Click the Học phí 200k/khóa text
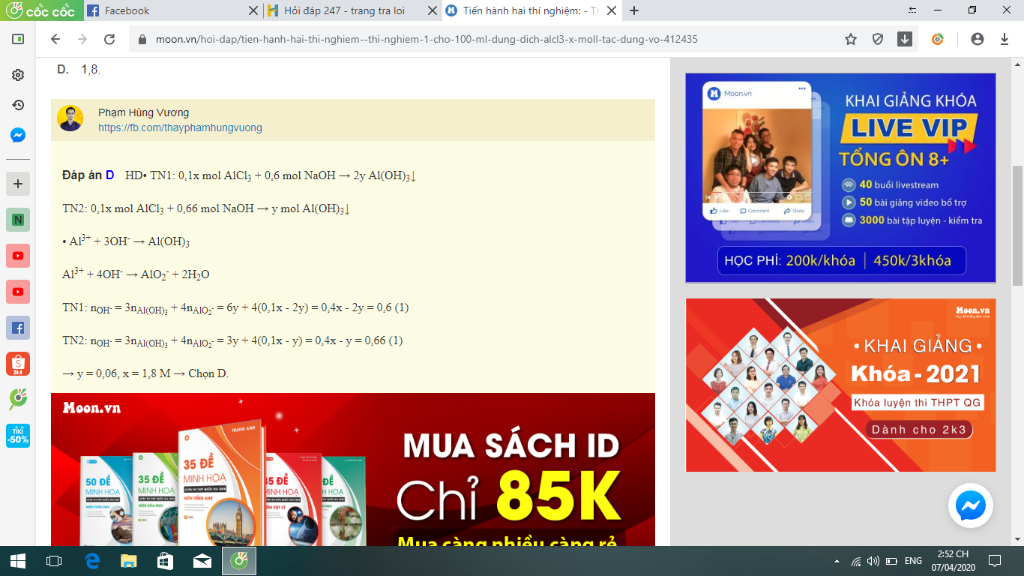Screen dimensions: 1024x576 point(790,261)
